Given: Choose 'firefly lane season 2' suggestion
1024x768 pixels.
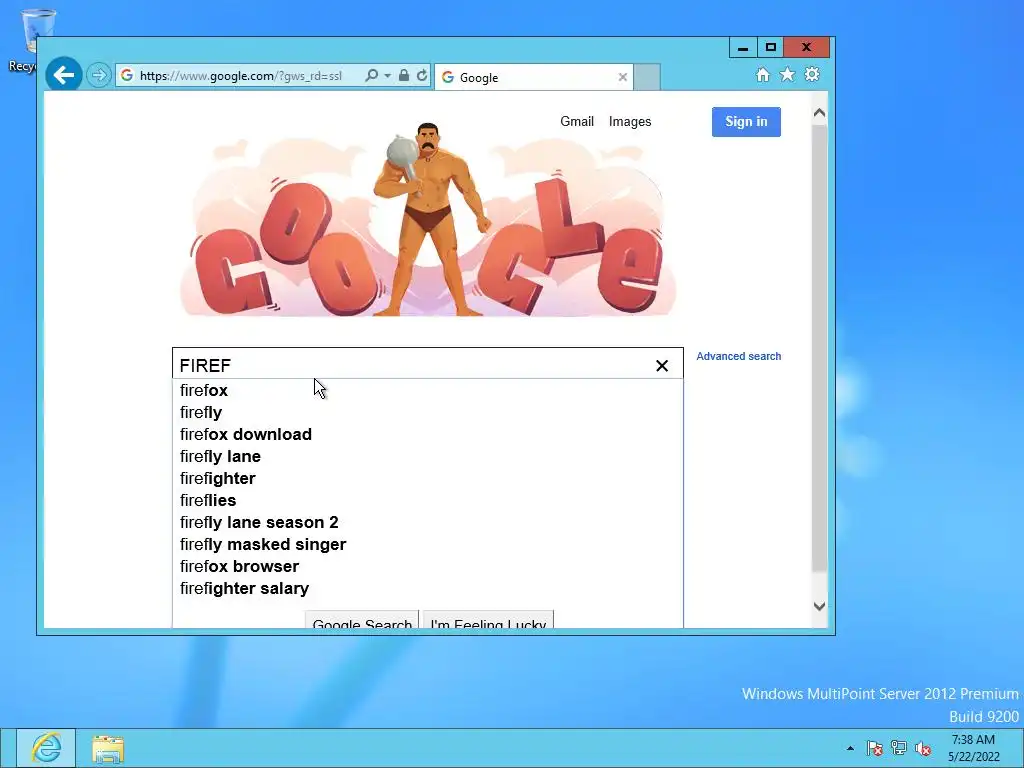Looking at the screenshot, I should [x=428, y=522].
